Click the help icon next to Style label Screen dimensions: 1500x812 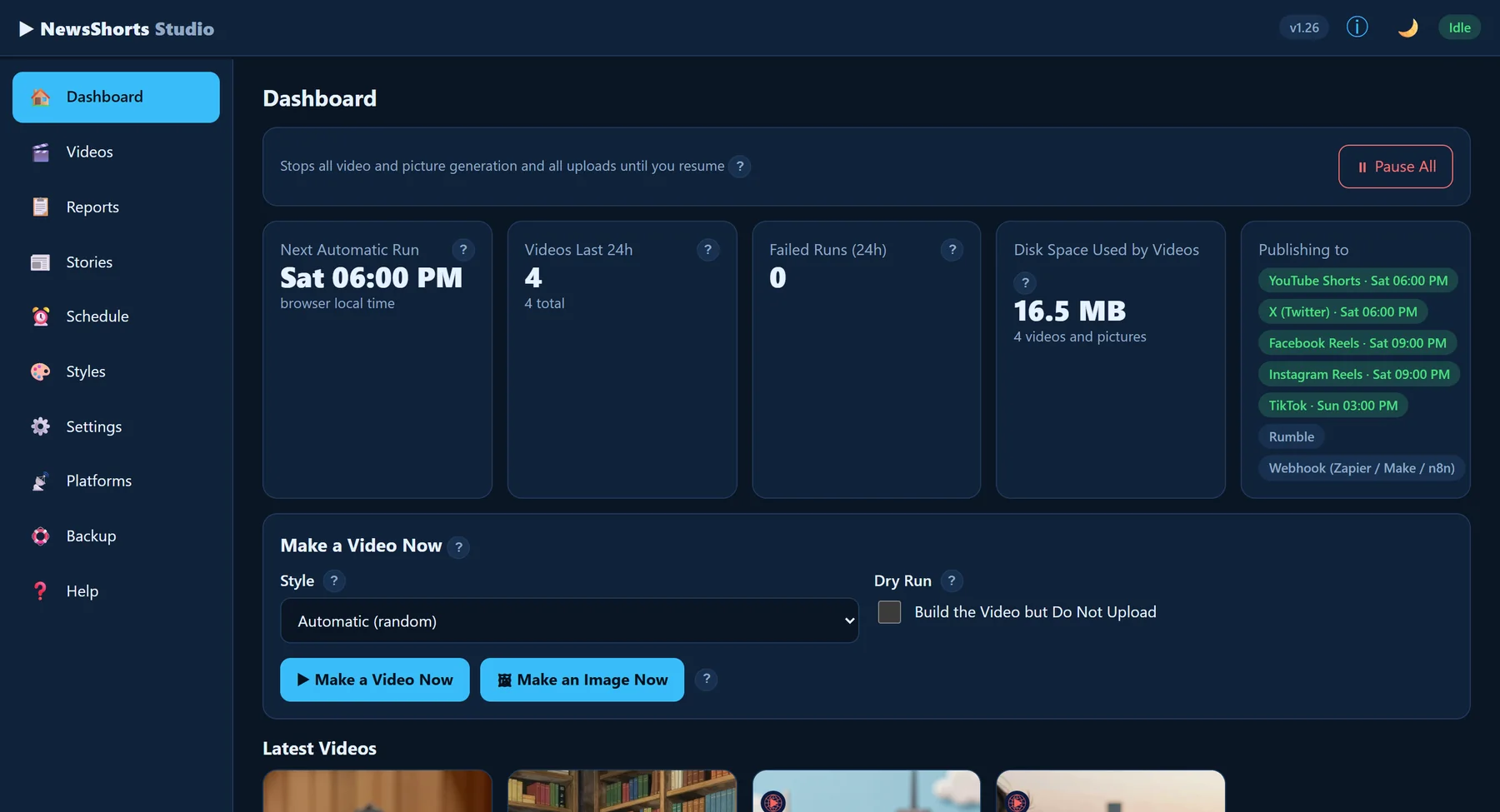tap(333, 580)
